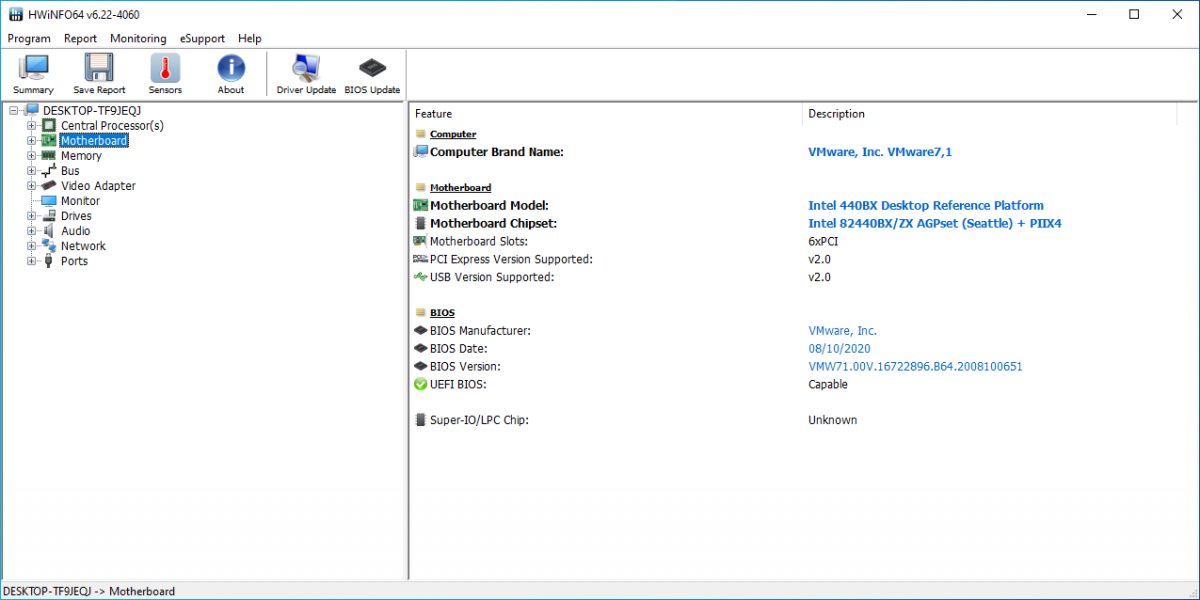
Task: Click the Feature column header
Action: [434, 114]
